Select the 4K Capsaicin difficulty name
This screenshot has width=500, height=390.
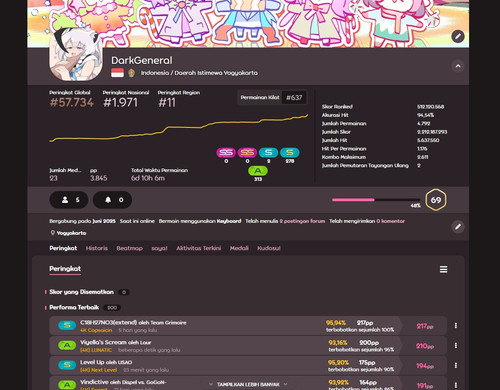96,330
